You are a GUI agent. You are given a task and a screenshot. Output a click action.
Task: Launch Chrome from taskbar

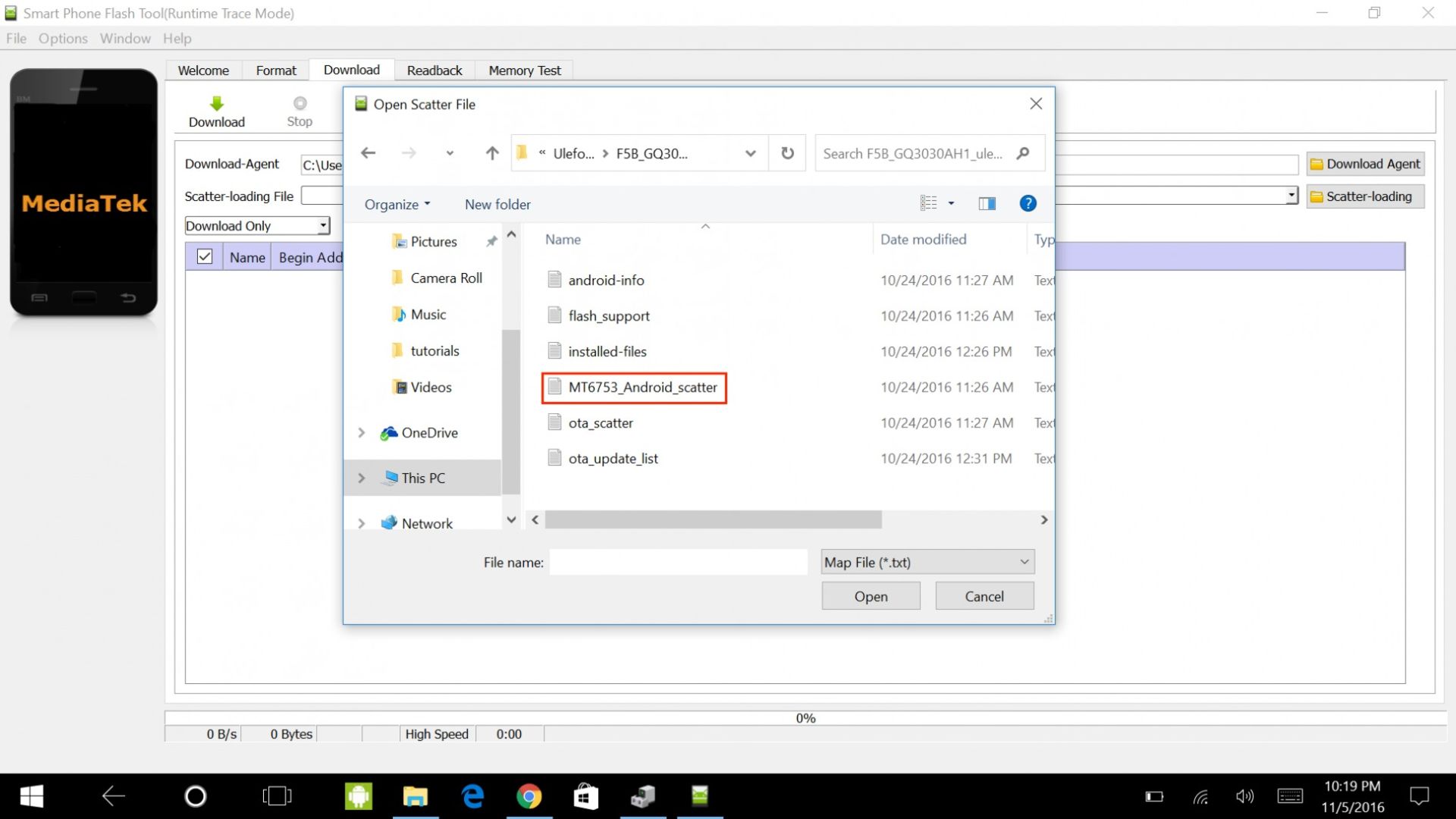(x=529, y=796)
